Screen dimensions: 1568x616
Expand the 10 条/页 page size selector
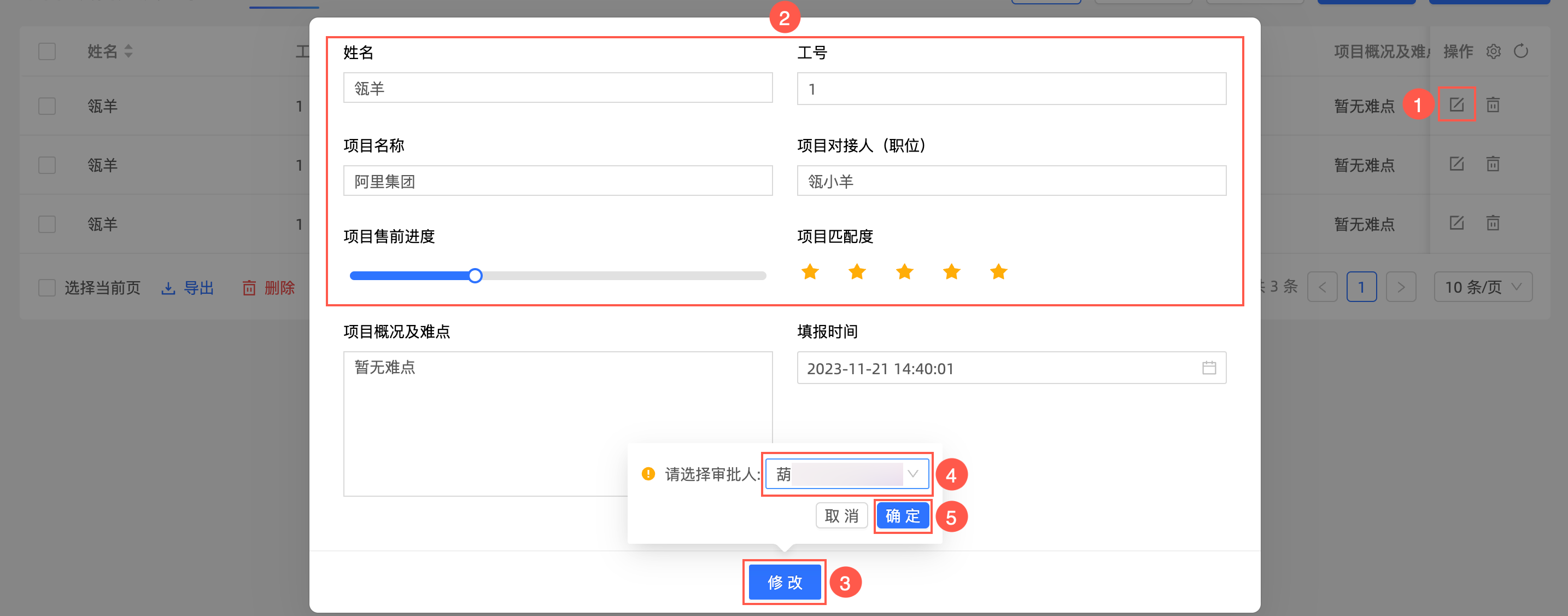click(1482, 287)
